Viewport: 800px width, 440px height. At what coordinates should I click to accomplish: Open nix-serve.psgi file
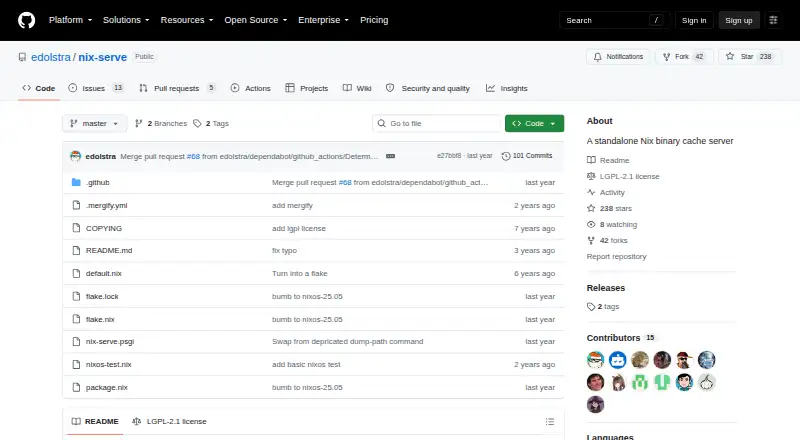(110, 341)
